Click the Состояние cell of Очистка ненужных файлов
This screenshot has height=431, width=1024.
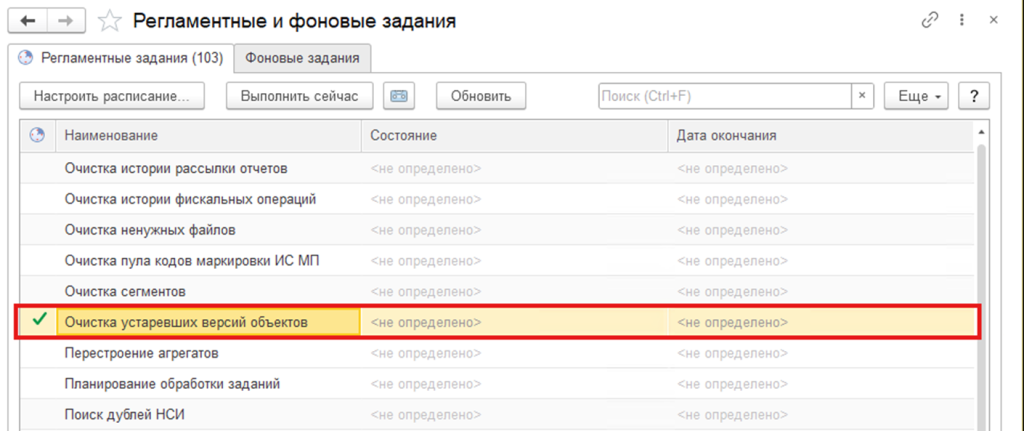pyautogui.click(x=515, y=230)
